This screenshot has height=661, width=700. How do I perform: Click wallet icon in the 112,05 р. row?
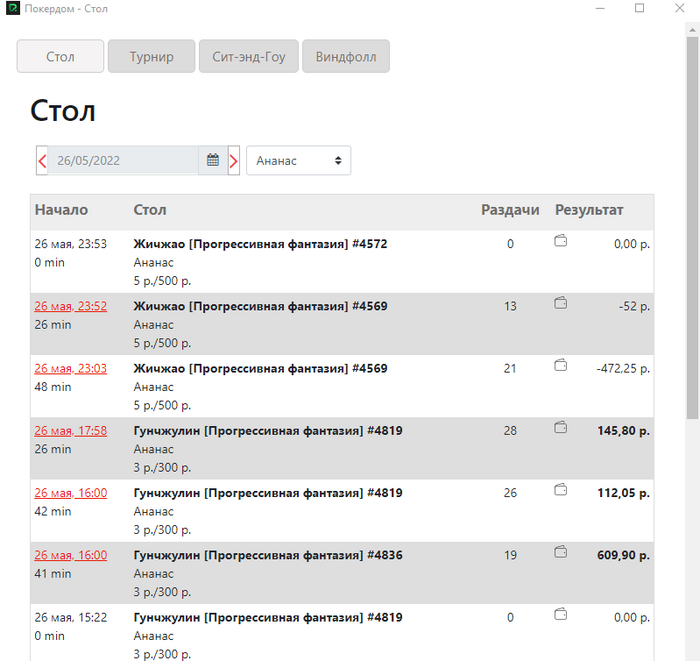(x=561, y=490)
